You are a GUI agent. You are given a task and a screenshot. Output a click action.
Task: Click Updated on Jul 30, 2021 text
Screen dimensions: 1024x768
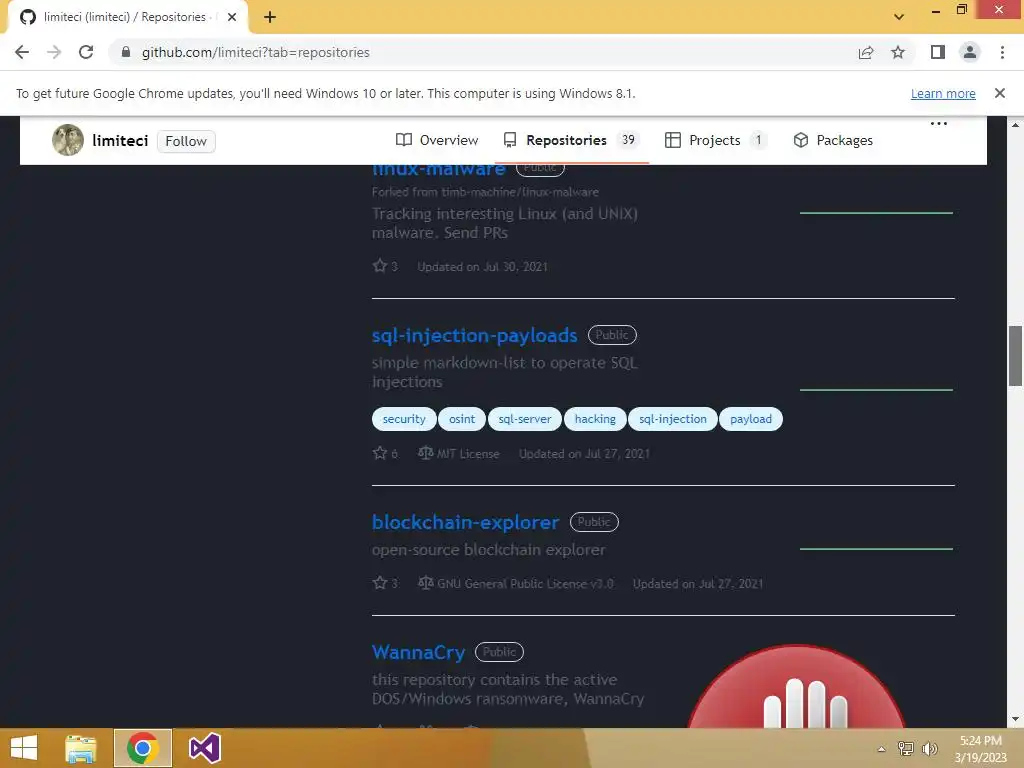[482, 266]
